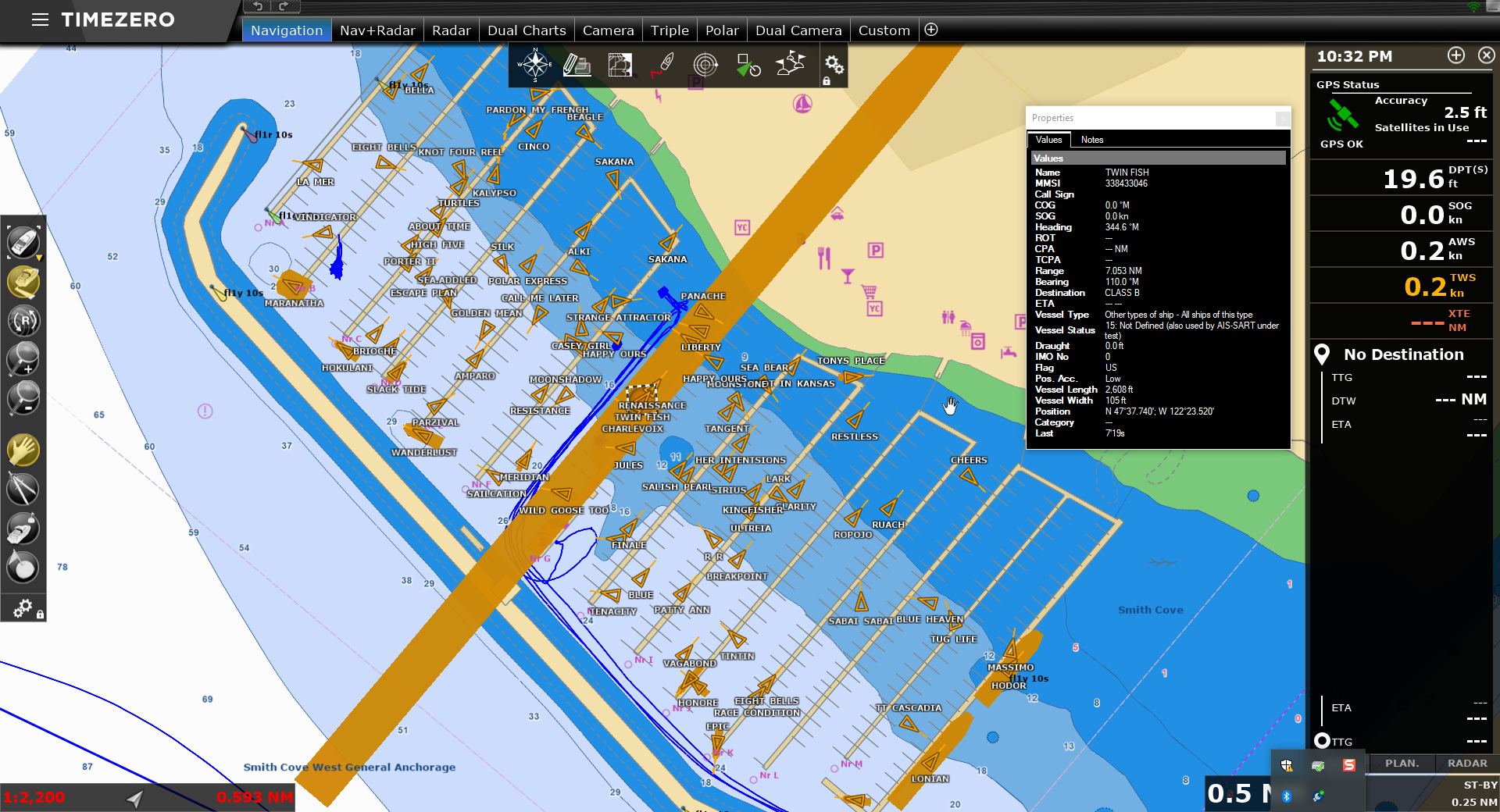Image resolution: width=1500 pixels, height=812 pixels.
Task: Click the zoom in magnifier tool
Action: [23, 359]
